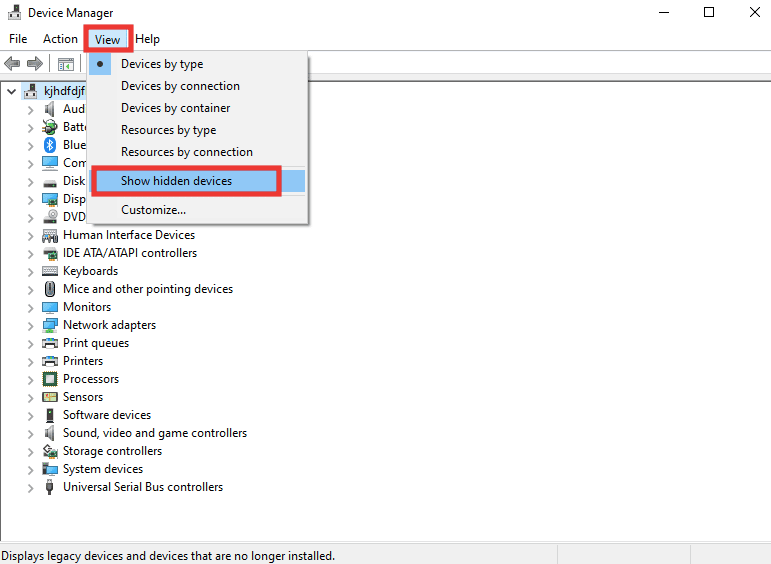The image size is (771, 564).
Task: Click the IDE ATA/ATAPI controllers icon
Action: click(50, 254)
